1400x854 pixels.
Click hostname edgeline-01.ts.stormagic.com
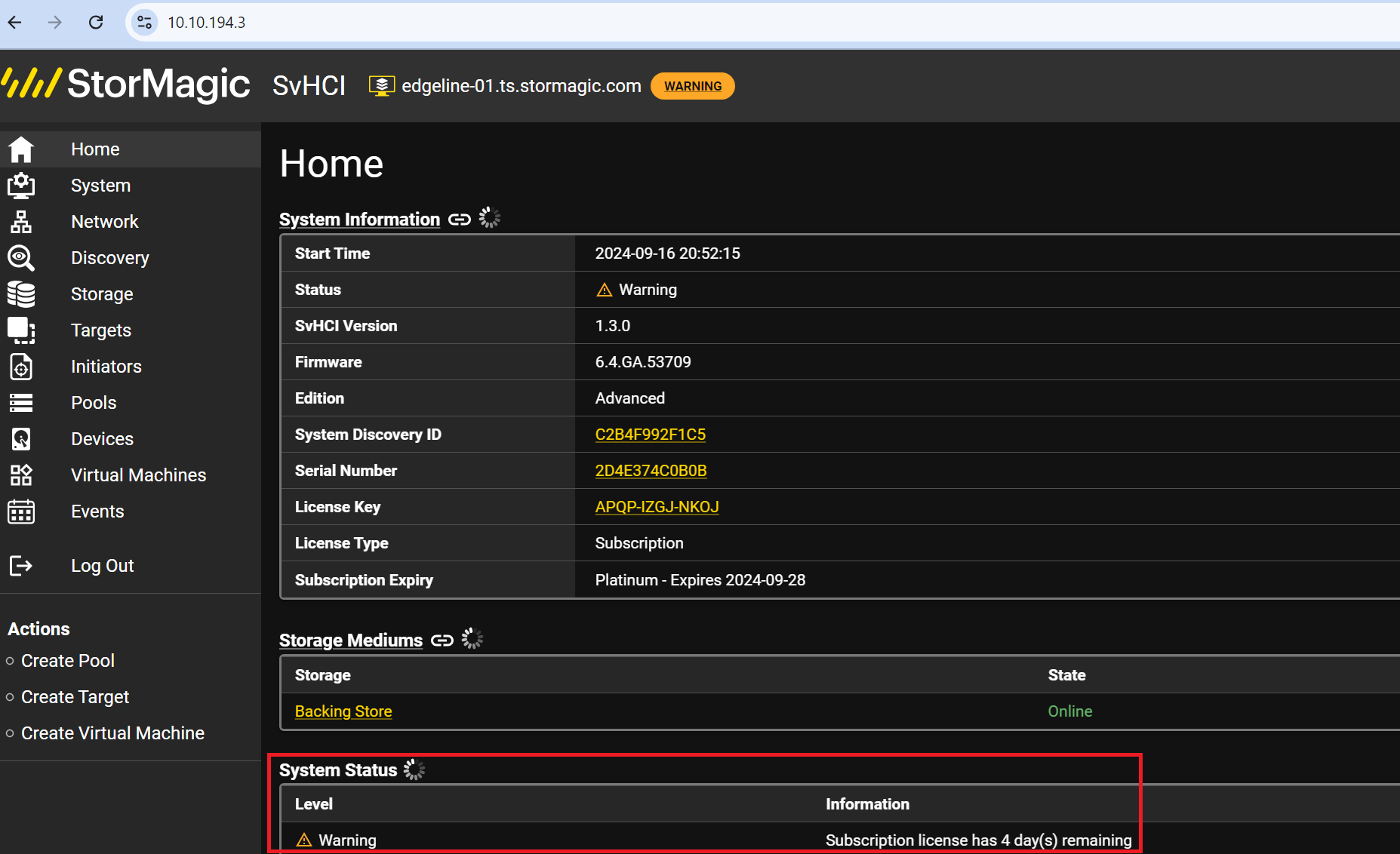point(522,86)
